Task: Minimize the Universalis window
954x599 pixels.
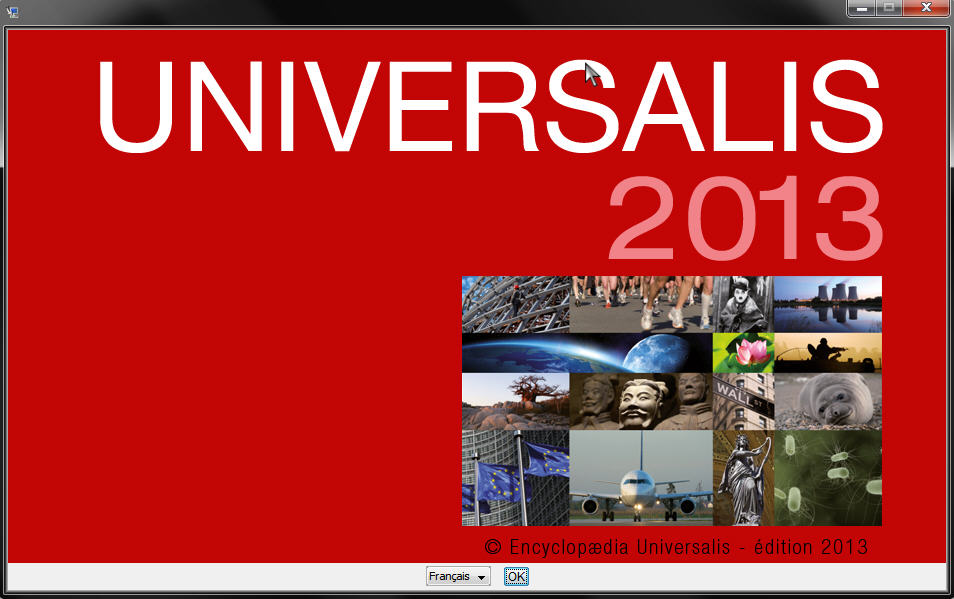Action: pyautogui.click(x=862, y=8)
